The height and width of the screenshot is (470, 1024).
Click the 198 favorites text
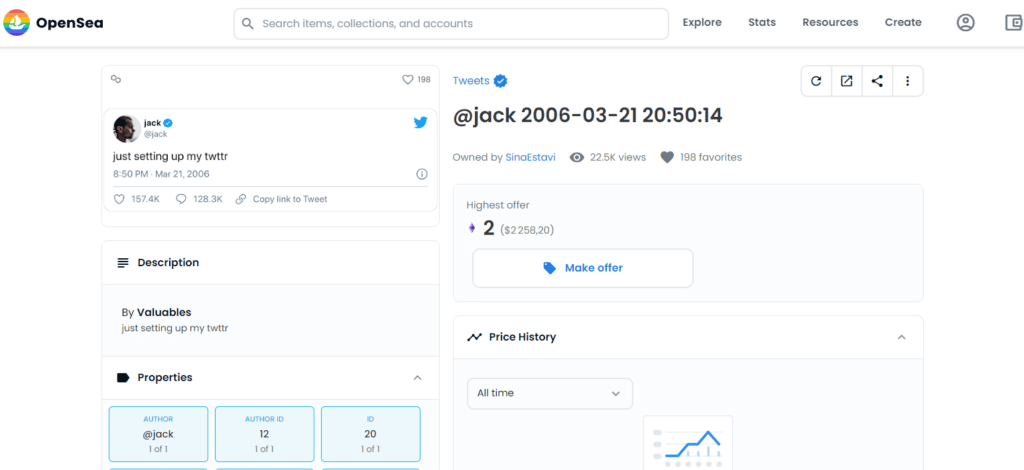[x=711, y=157]
